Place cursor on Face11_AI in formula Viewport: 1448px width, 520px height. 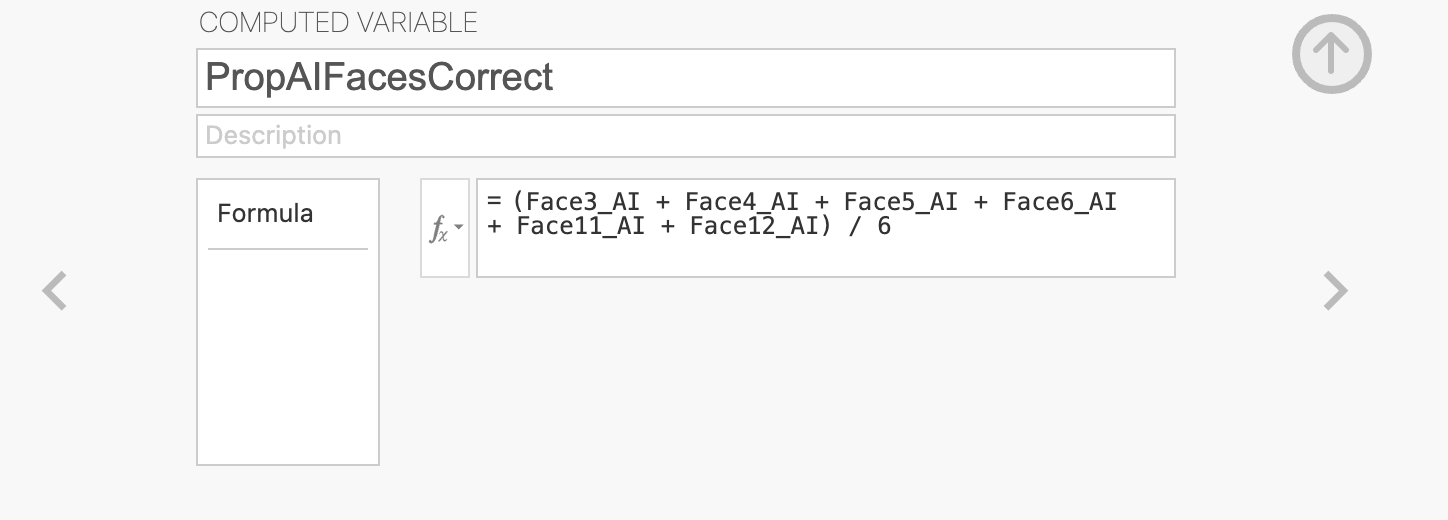tap(581, 226)
